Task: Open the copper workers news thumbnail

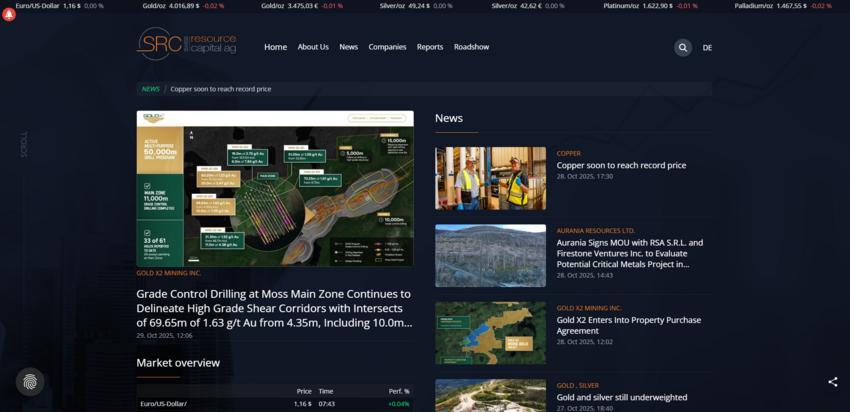Action: (x=490, y=178)
